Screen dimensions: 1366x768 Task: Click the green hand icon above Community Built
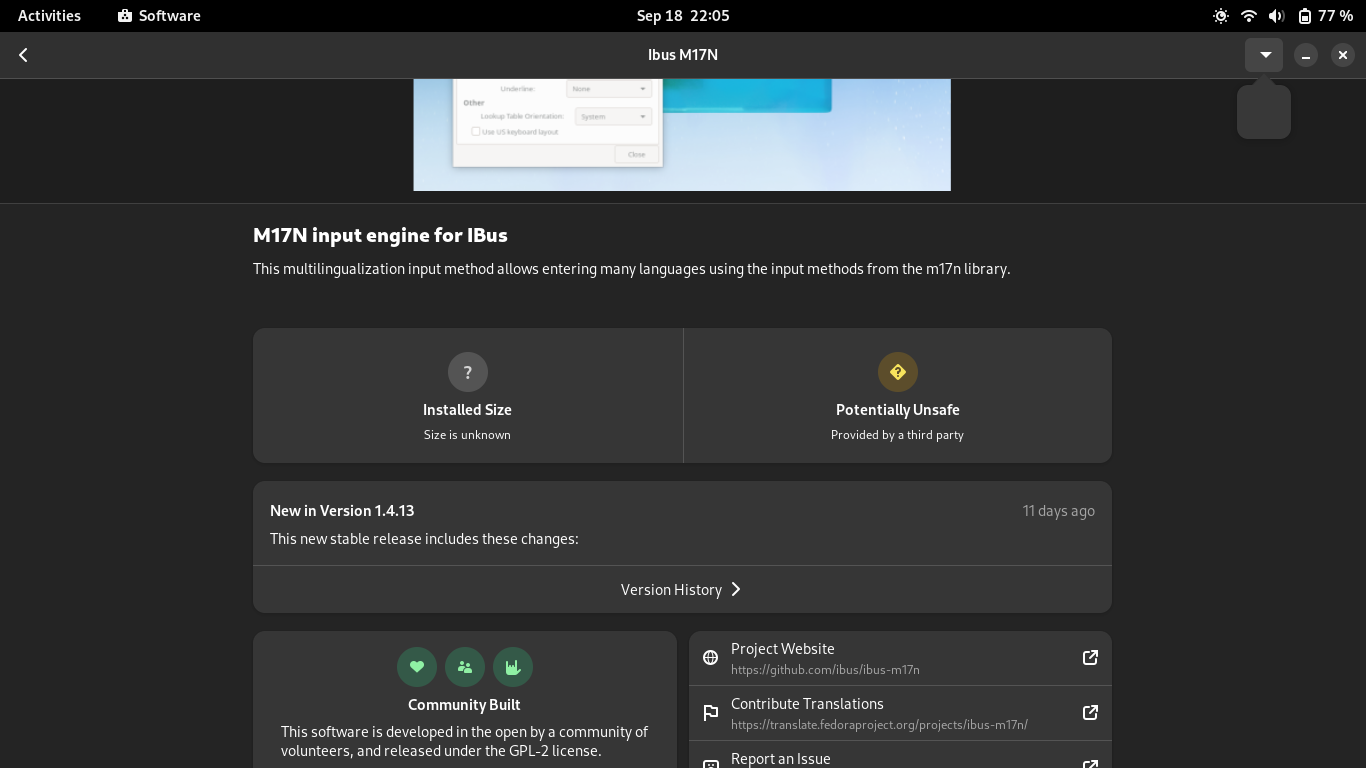[x=513, y=667]
